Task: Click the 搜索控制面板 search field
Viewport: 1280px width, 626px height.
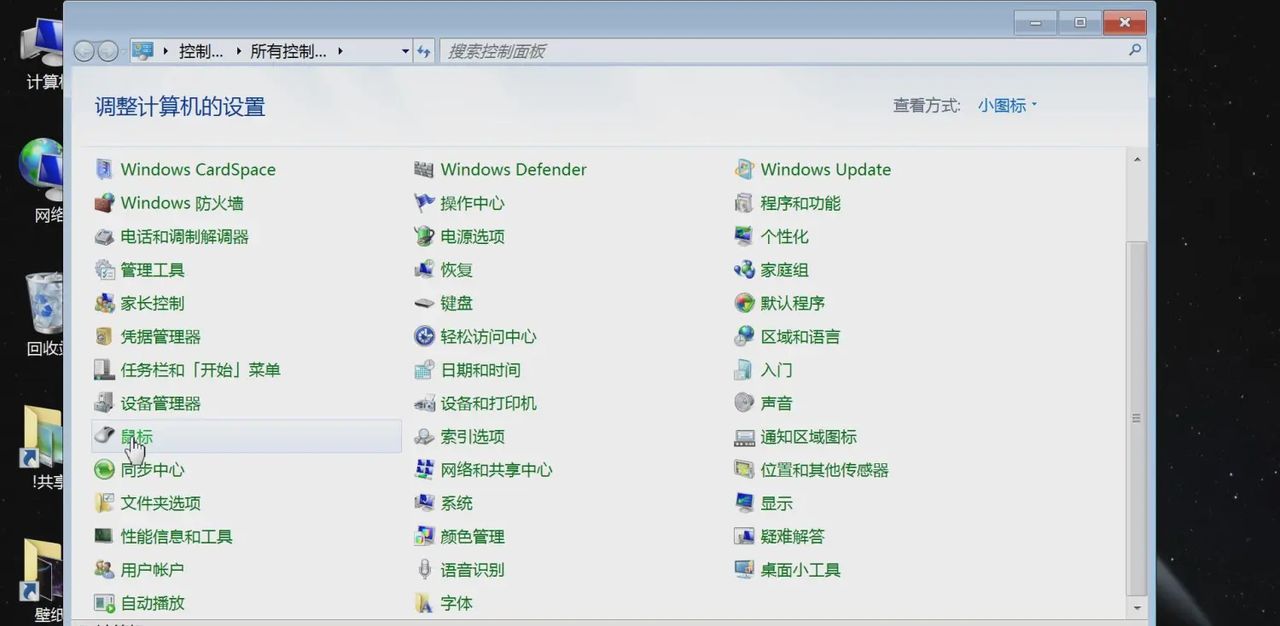Action: [783, 51]
